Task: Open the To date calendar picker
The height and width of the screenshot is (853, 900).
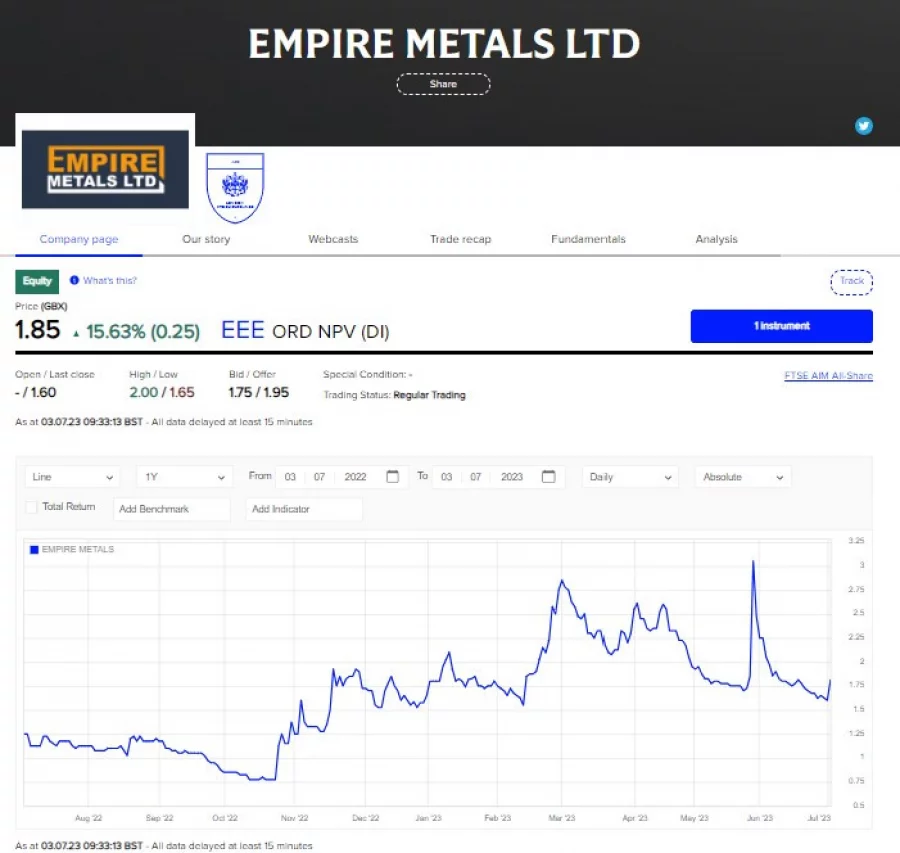Action: 549,476
